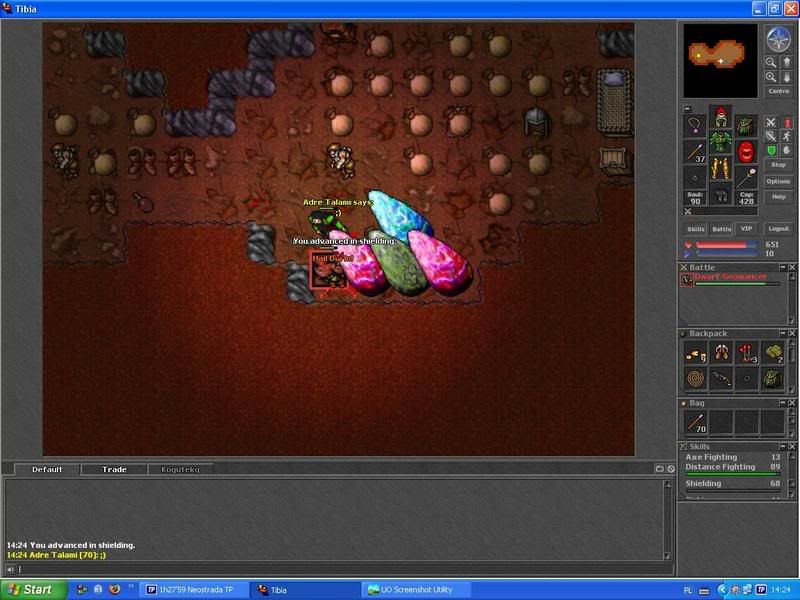Screen dimensions: 800x600
Task: Click the blue mana bar
Action: click(726, 254)
